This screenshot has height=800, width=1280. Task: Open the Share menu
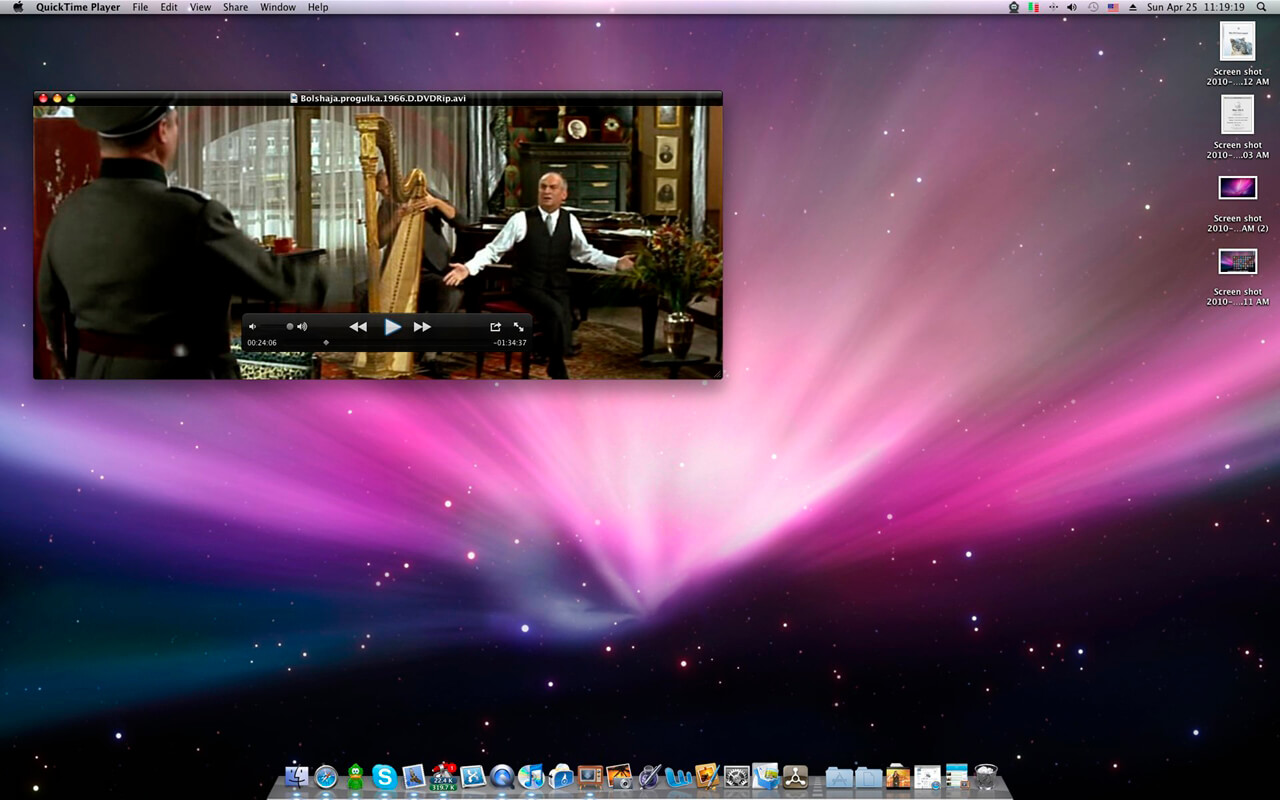[235, 7]
